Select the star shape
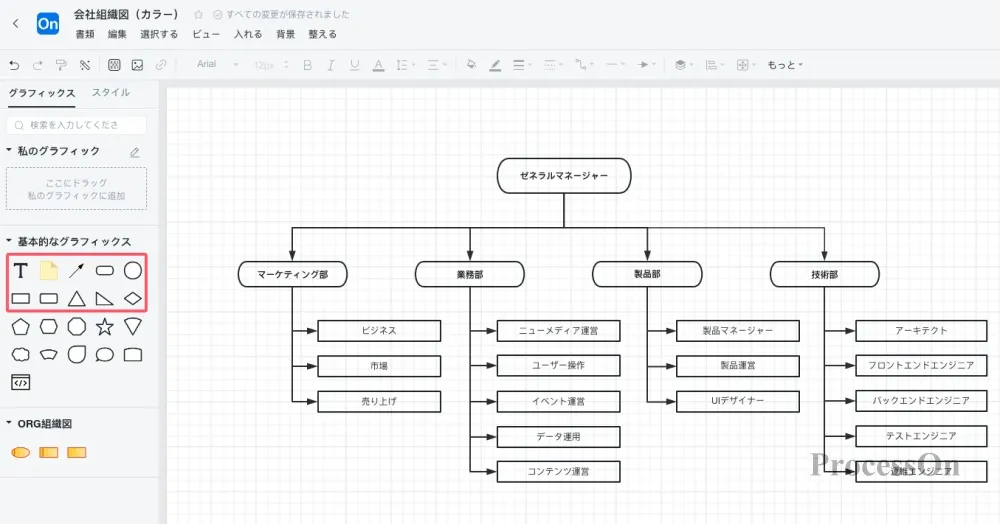Screen dimensions: 1000x524 105,327
